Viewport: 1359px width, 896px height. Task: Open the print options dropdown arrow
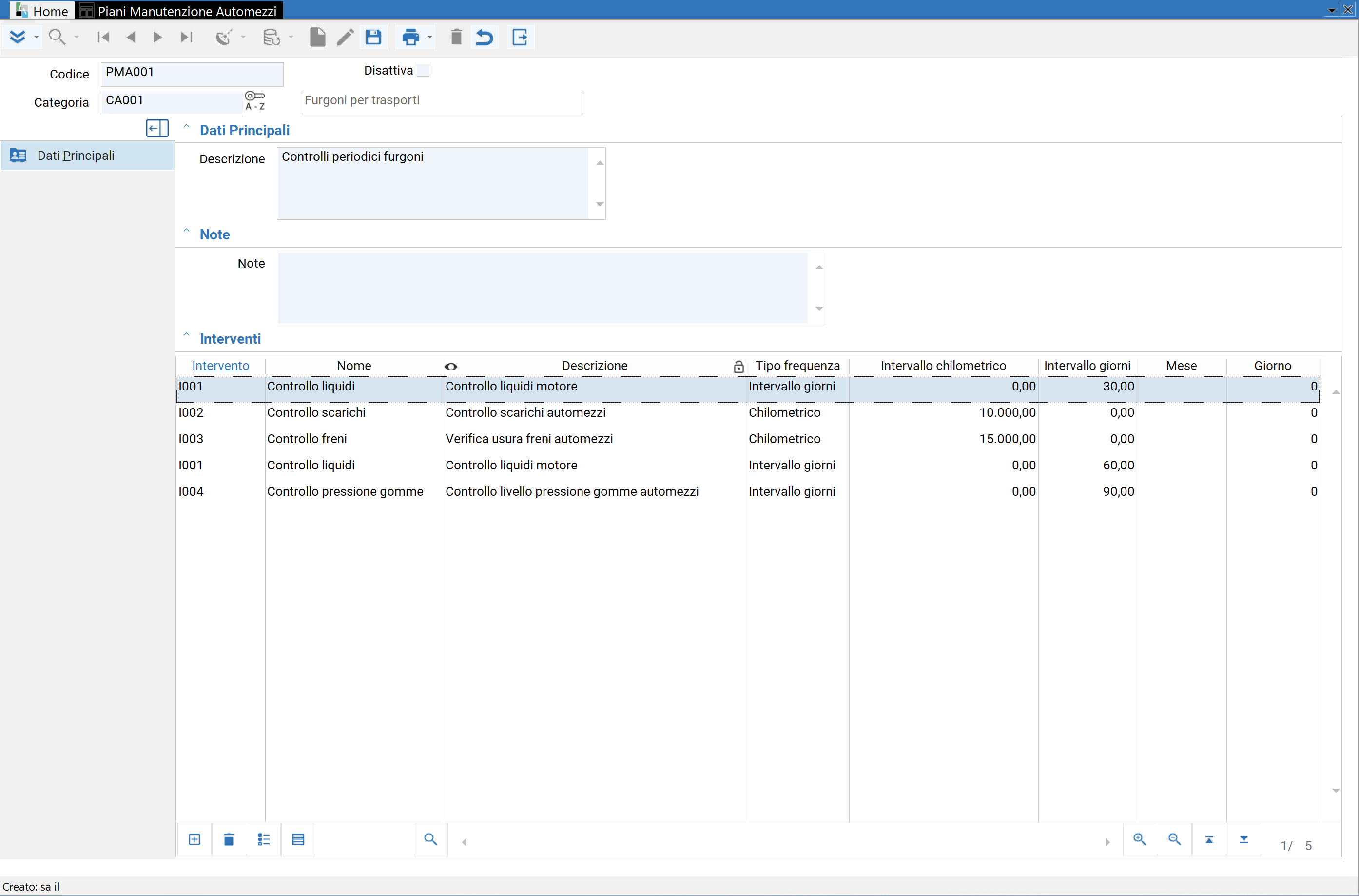430,38
